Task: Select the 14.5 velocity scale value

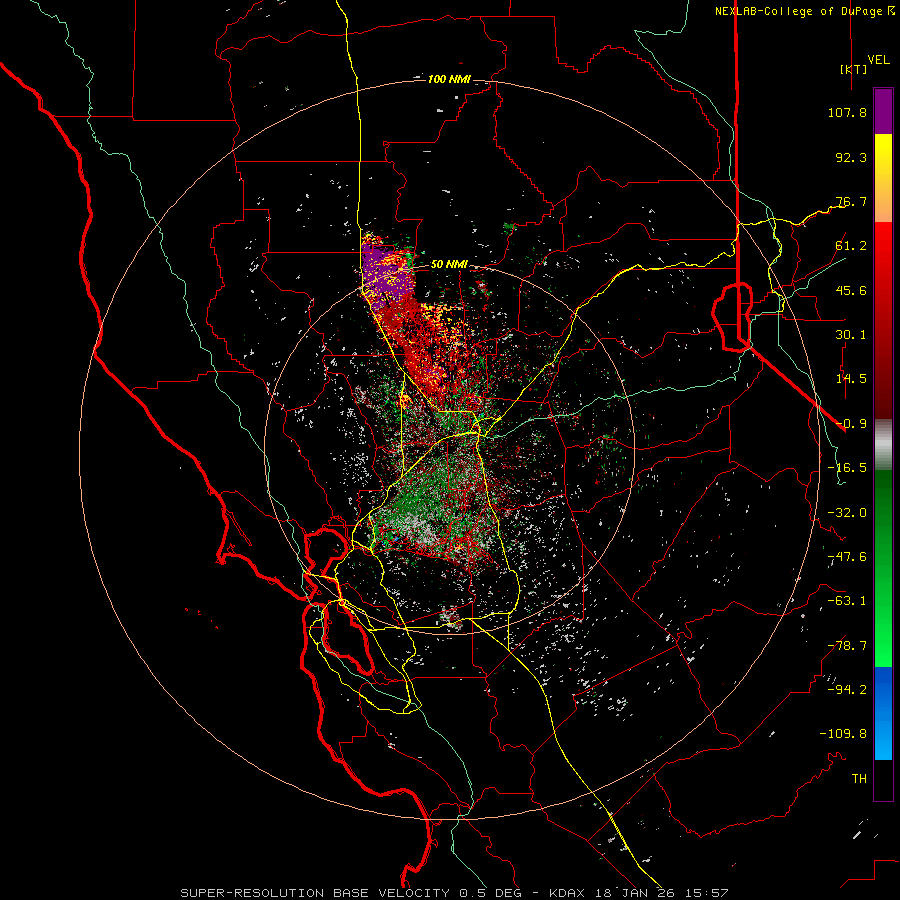Action: click(x=851, y=379)
